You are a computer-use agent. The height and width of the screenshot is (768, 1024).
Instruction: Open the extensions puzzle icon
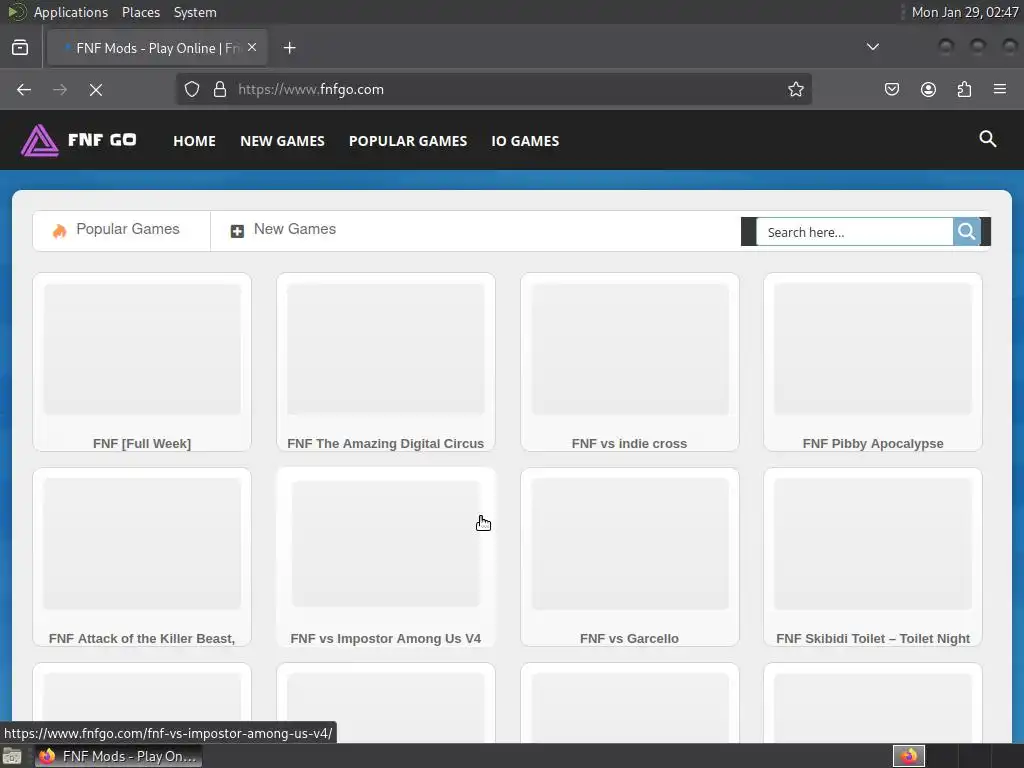(x=964, y=89)
